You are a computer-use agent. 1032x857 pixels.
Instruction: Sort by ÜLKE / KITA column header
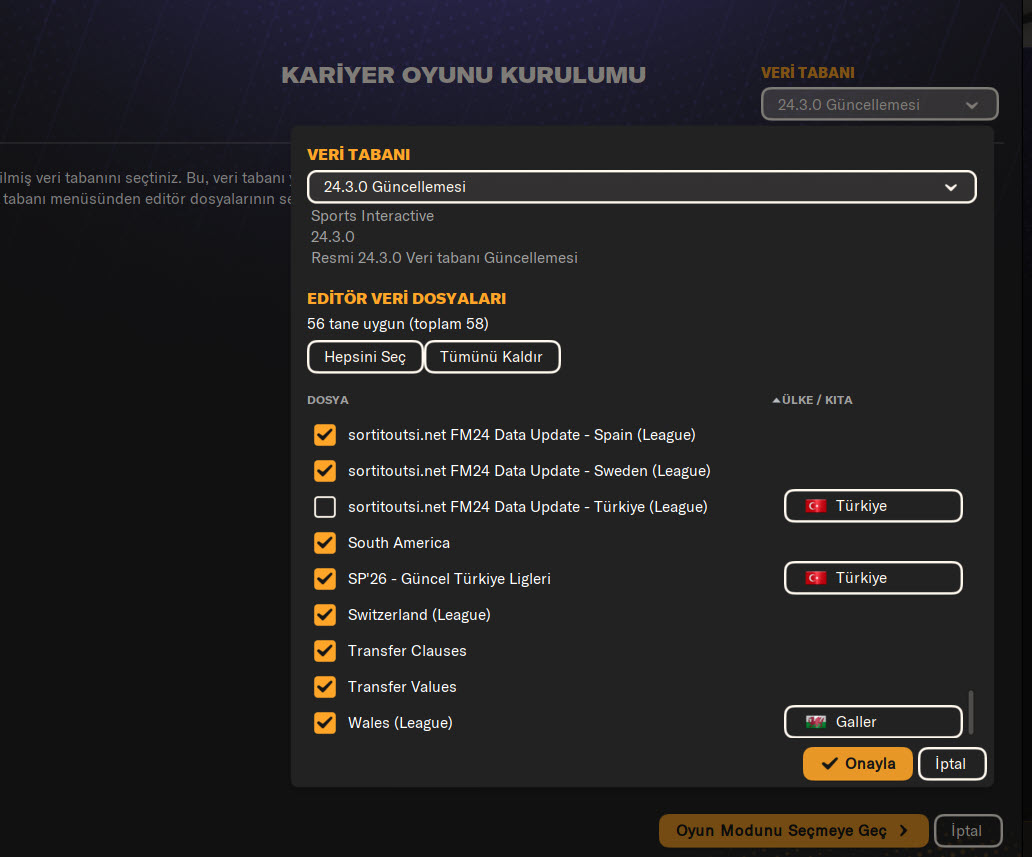pos(817,400)
